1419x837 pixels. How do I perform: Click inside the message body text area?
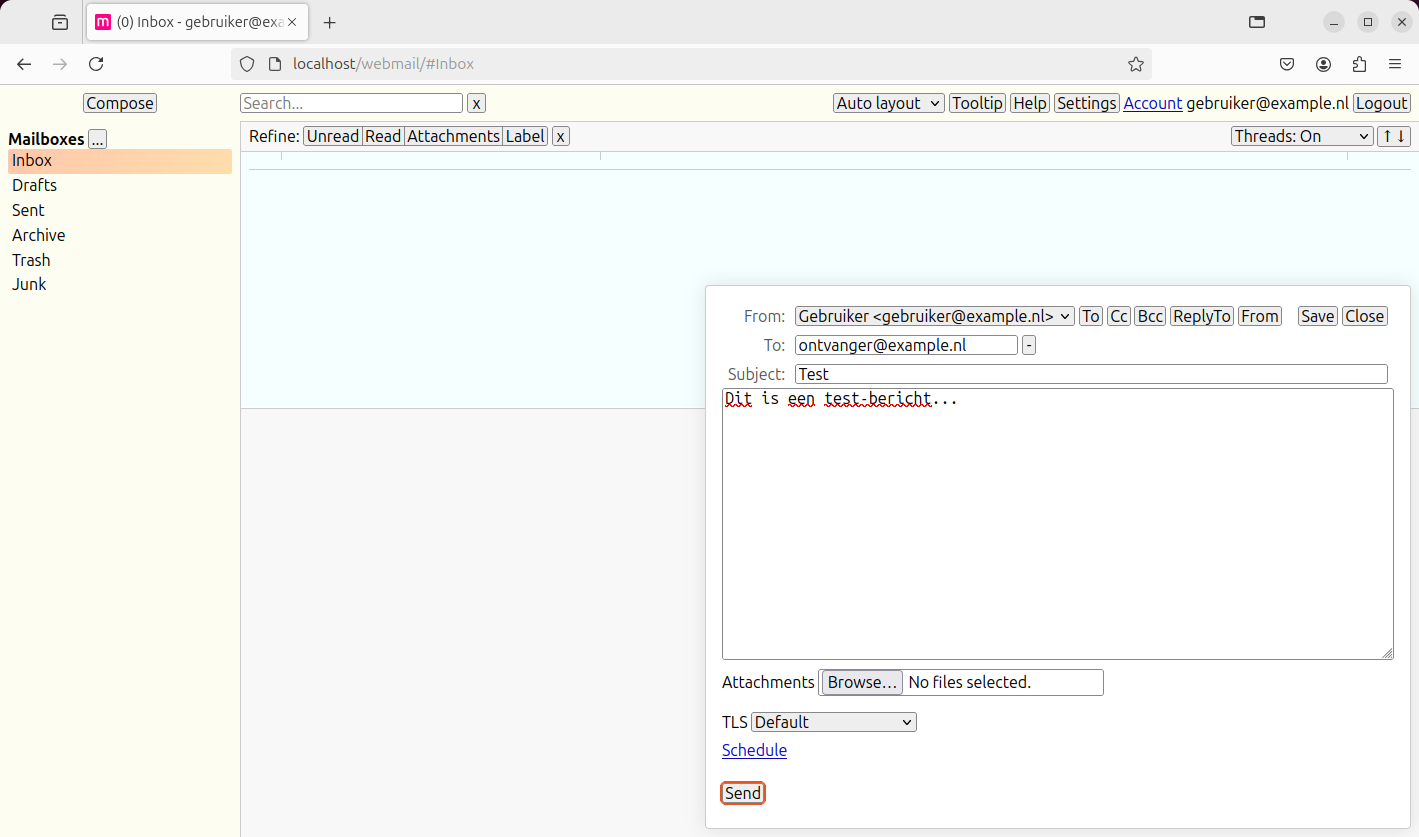click(x=1058, y=524)
